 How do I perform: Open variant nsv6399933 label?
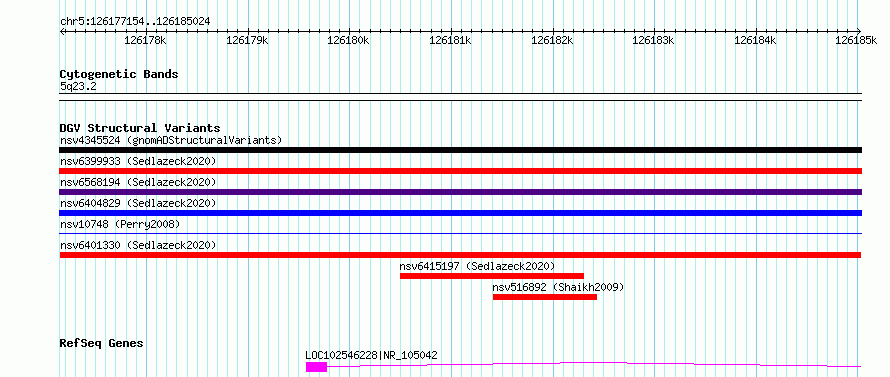pos(138,161)
